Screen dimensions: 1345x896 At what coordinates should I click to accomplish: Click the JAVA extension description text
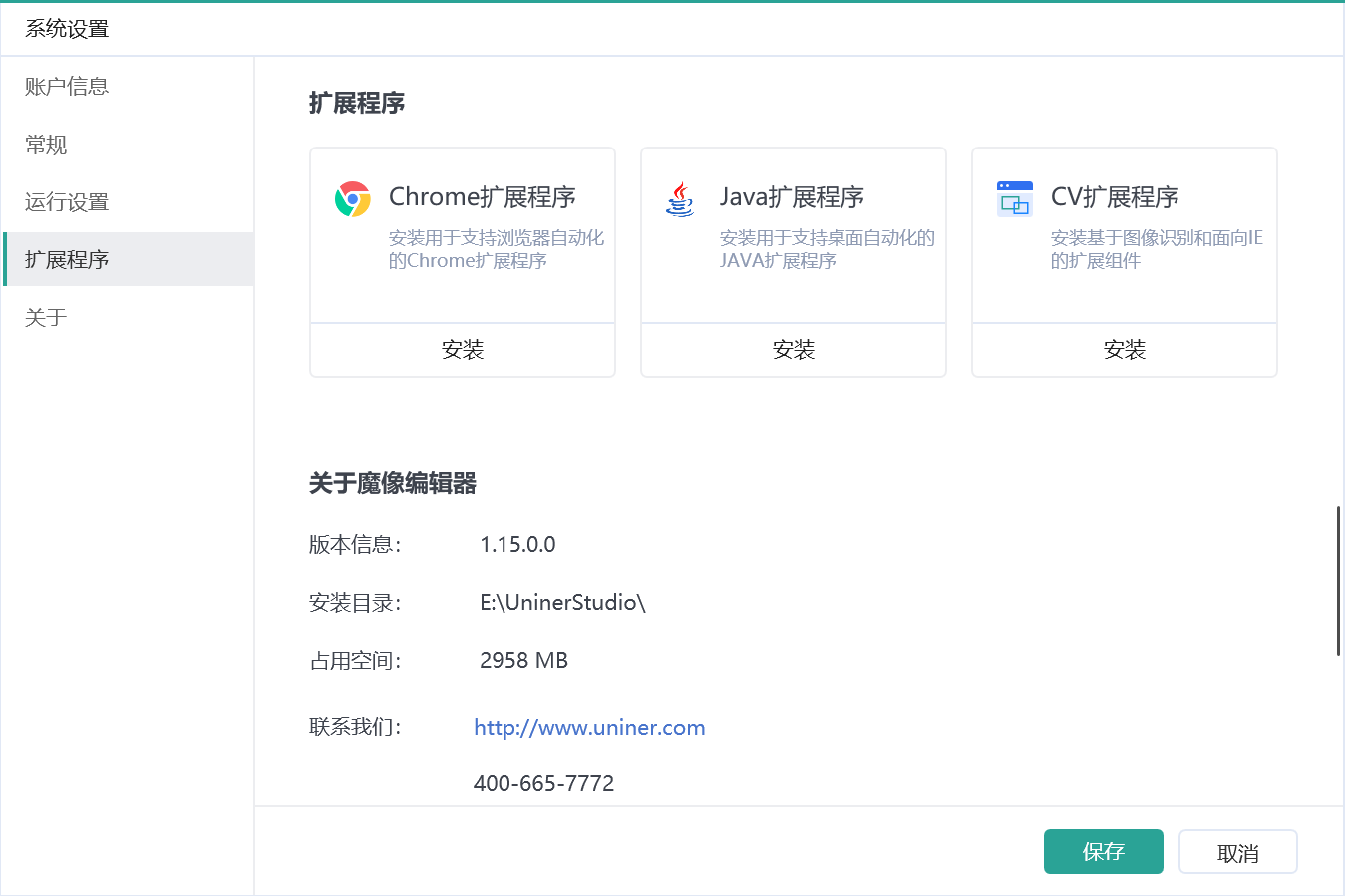(828, 249)
